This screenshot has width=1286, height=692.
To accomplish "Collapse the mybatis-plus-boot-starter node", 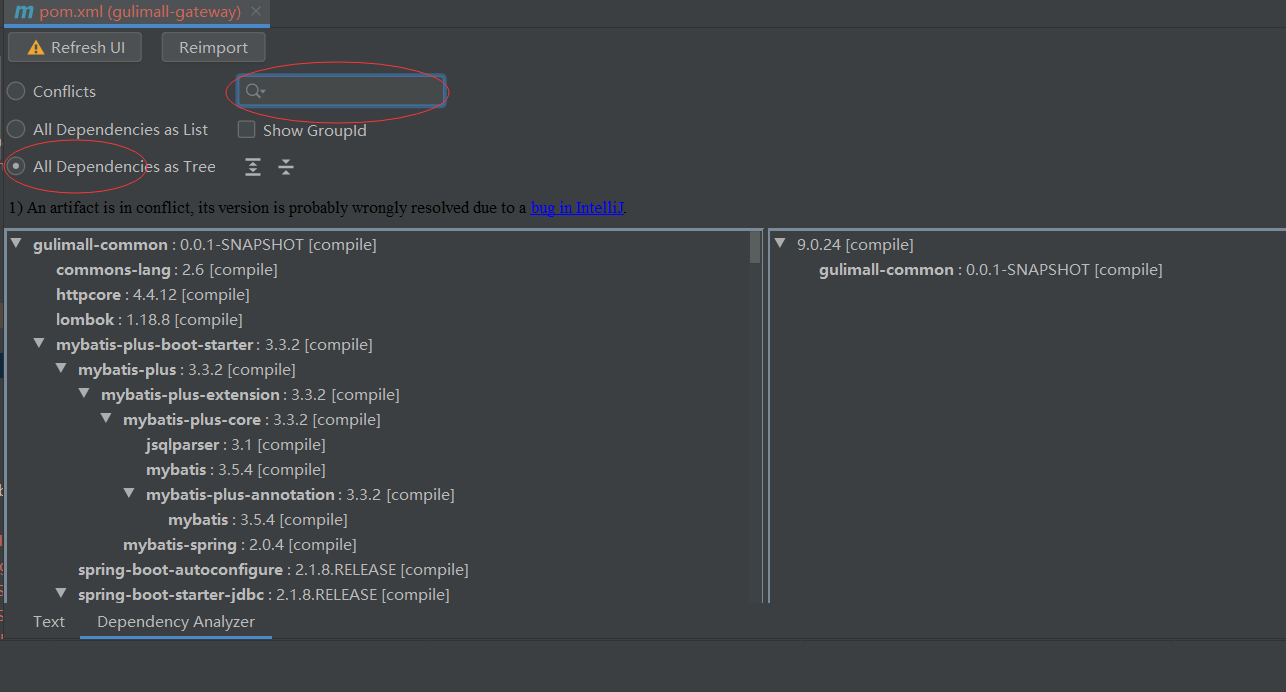I will click(38, 342).
